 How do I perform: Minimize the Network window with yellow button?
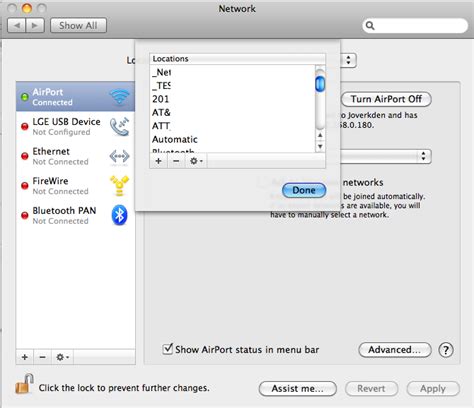27,8
